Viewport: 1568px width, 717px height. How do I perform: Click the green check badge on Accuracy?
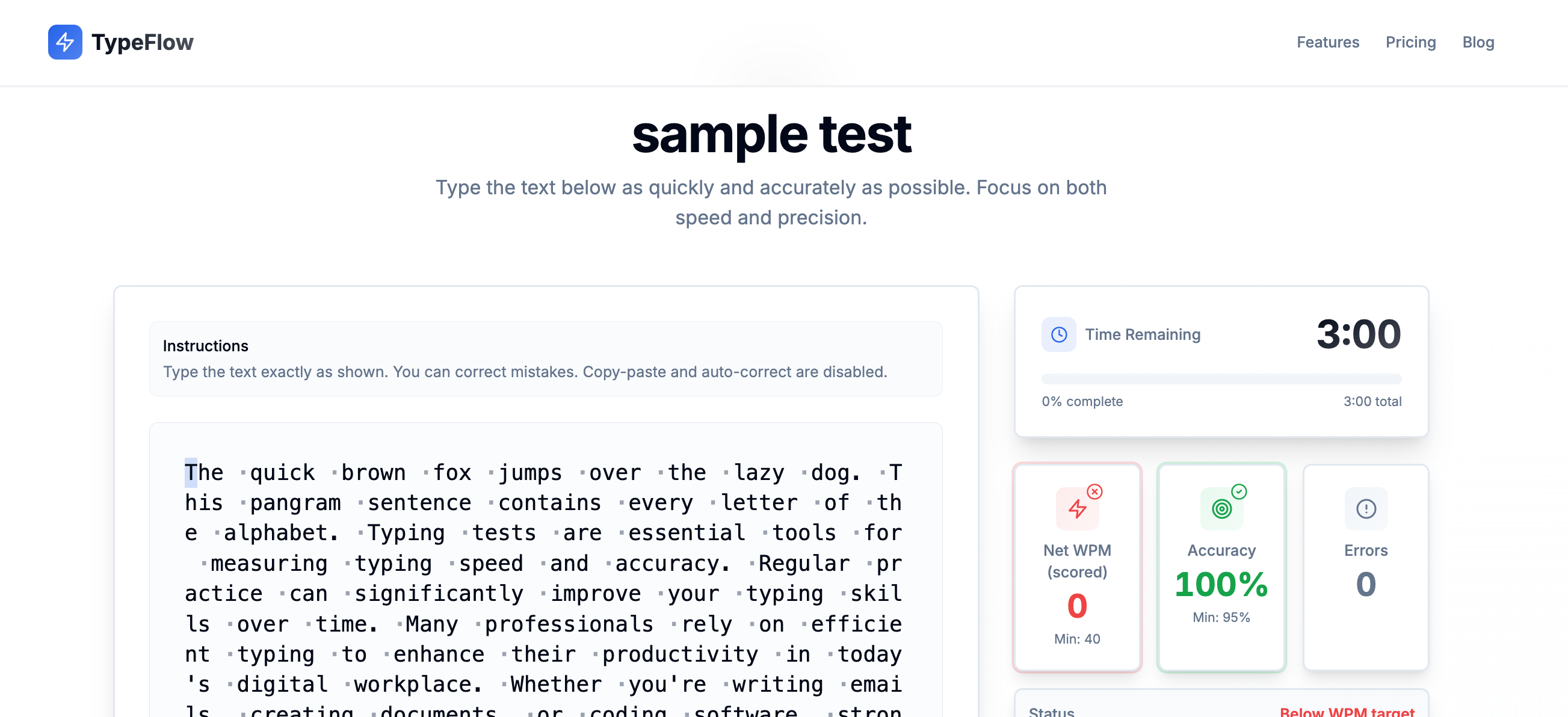pyautogui.click(x=1239, y=492)
